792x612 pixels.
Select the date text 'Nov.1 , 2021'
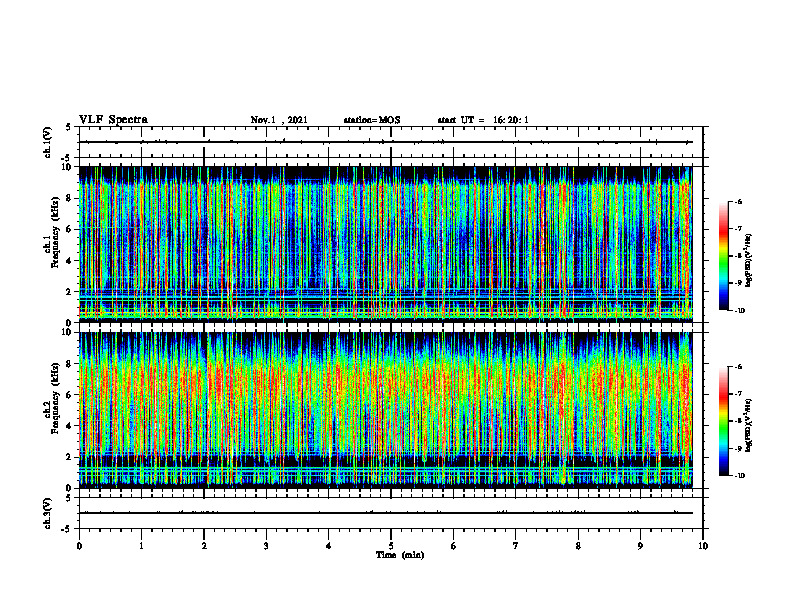click(x=279, y=120)
